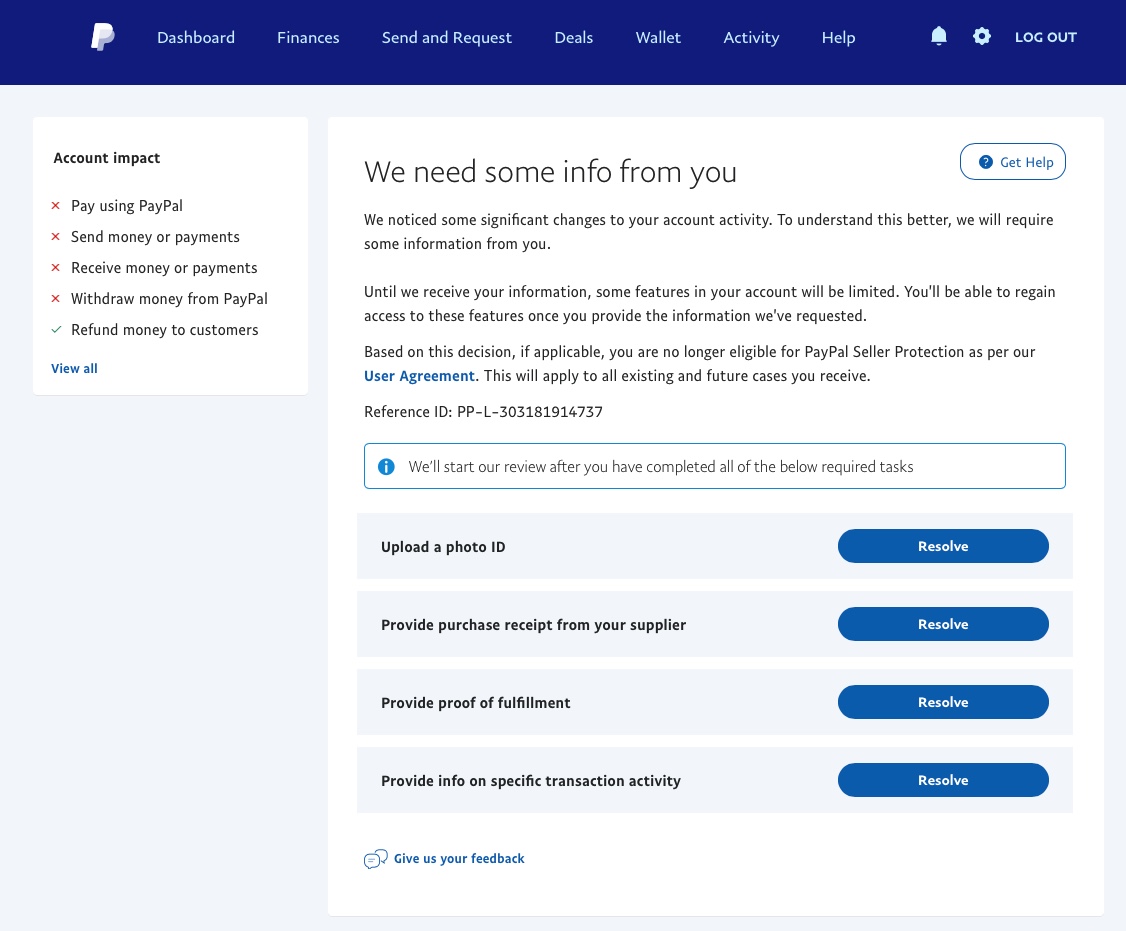Open the Finances menu
This screenshot has width=1126, height=931.
point(308,37)
